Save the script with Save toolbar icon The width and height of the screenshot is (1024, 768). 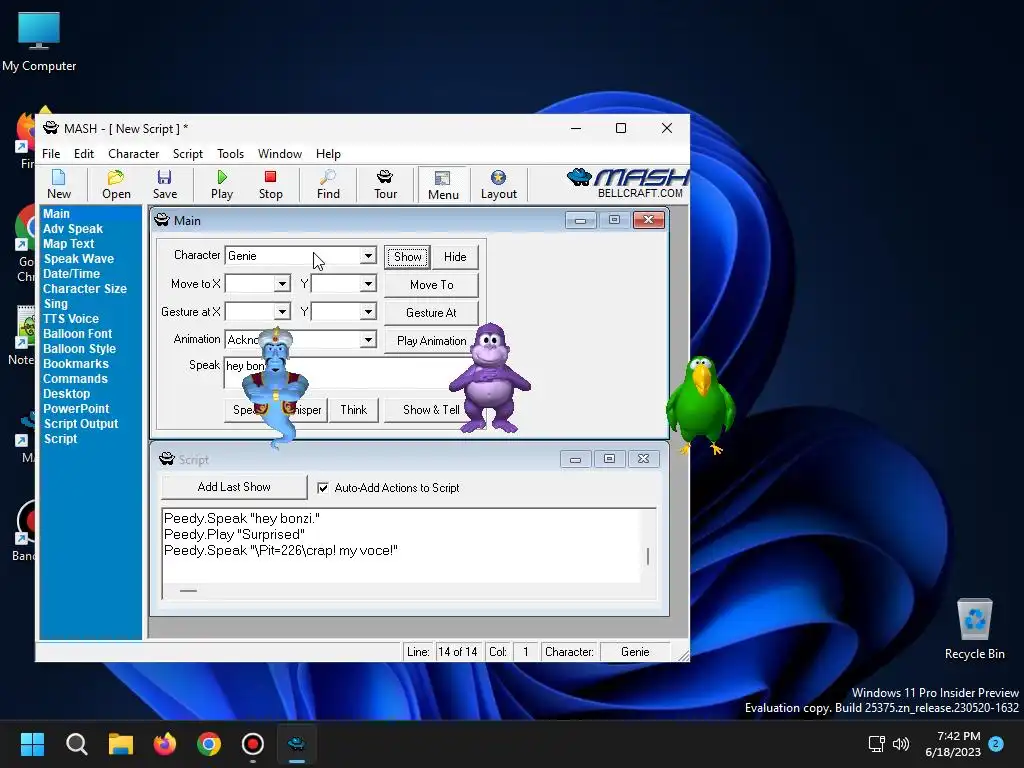(165, 184)
